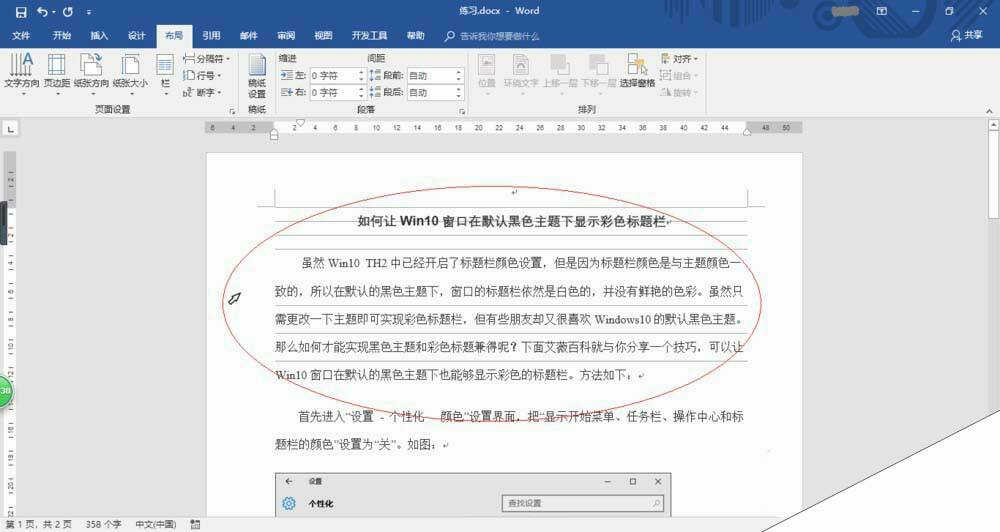Click the 段后 spacing after field

[x=431, y=92]
